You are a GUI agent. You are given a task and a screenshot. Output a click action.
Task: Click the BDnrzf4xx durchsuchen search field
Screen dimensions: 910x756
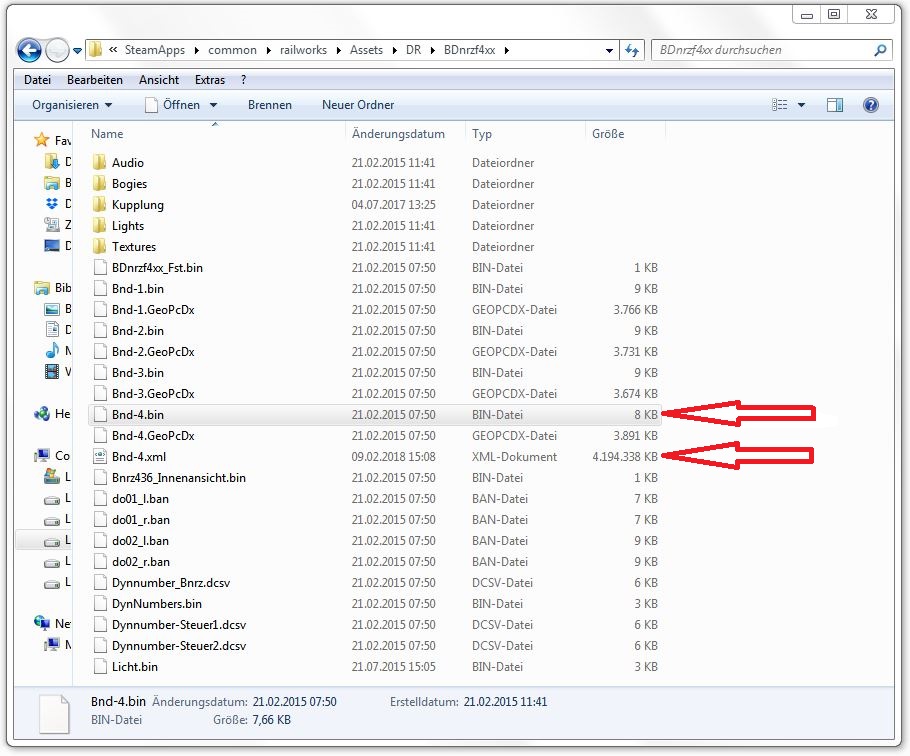click(x=763, y=50)
